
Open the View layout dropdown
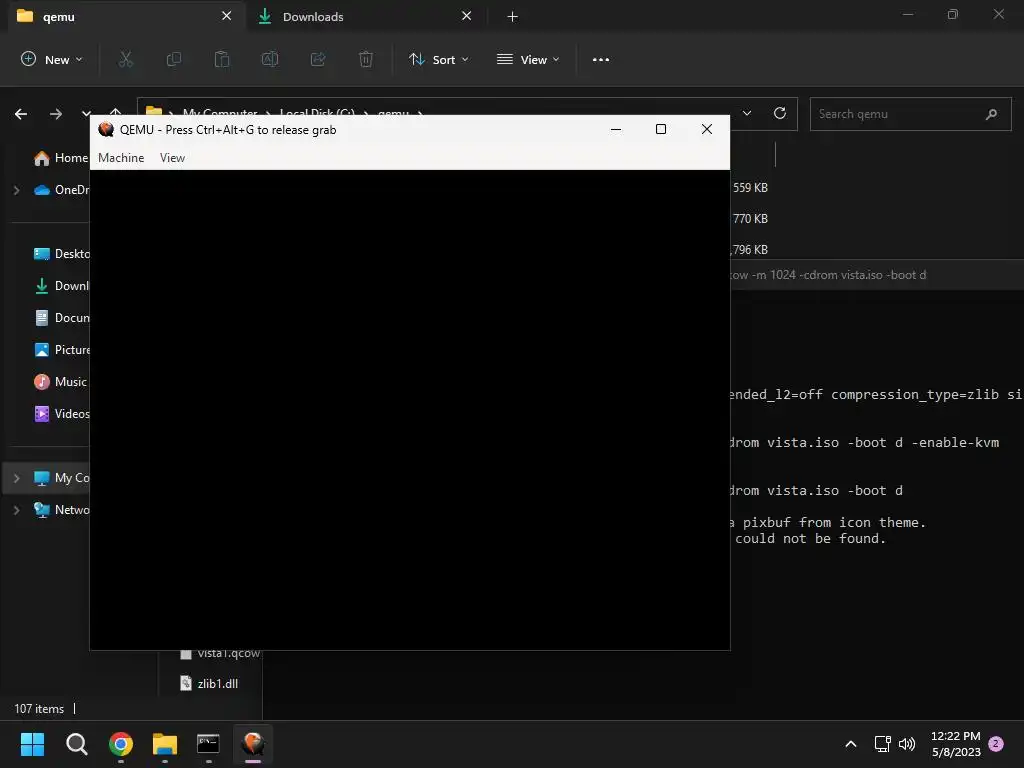[528, 59]
